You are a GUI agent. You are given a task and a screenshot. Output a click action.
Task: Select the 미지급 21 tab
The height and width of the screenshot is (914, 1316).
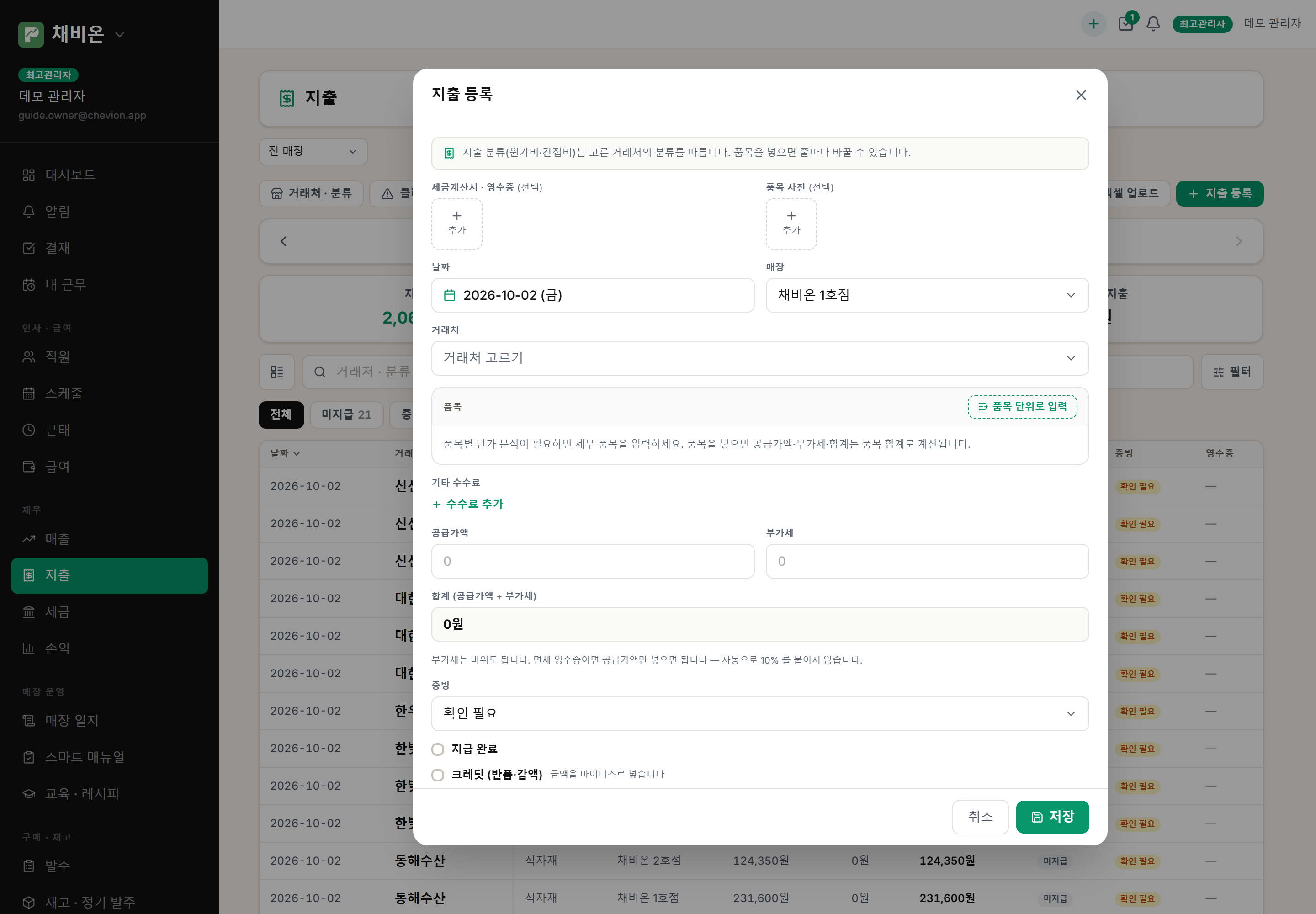tap(346, 414)
